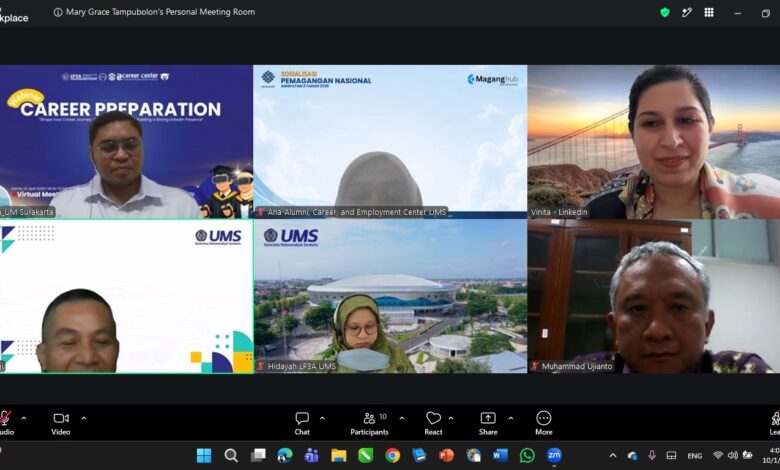Unmute the microphone with the Audio button
The height and width of the screenshot is (470, 780).
click(x=5, y=423)
